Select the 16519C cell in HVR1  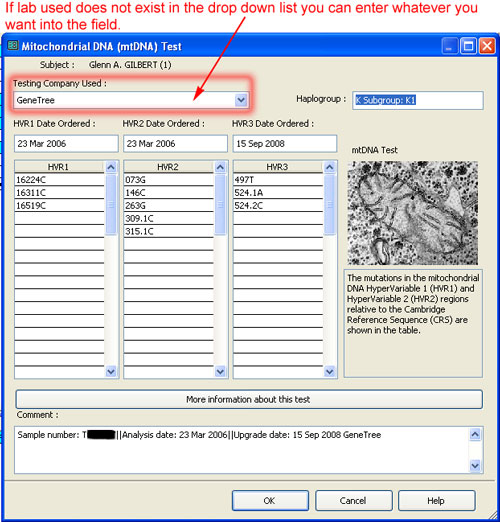point(59,206)
